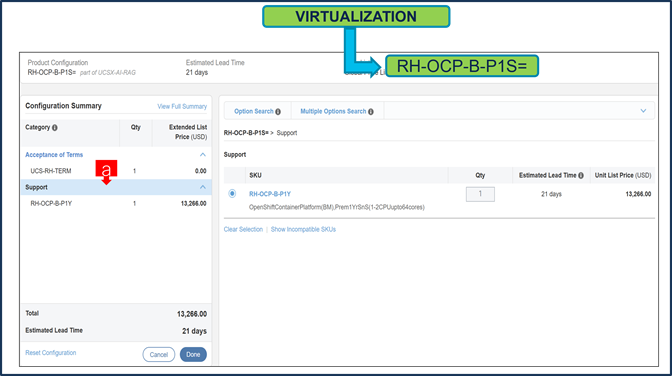
Task: Click the OpenShiftContainerPlatform SKU description text
Action: (x=337, y=208)
